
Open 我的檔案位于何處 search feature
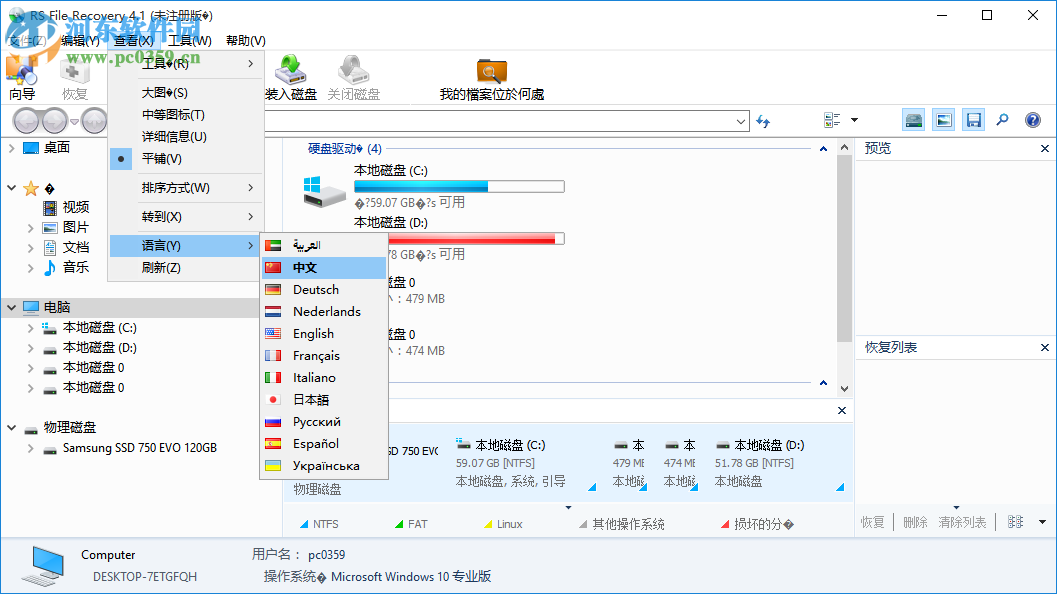[x=491, y=75]
